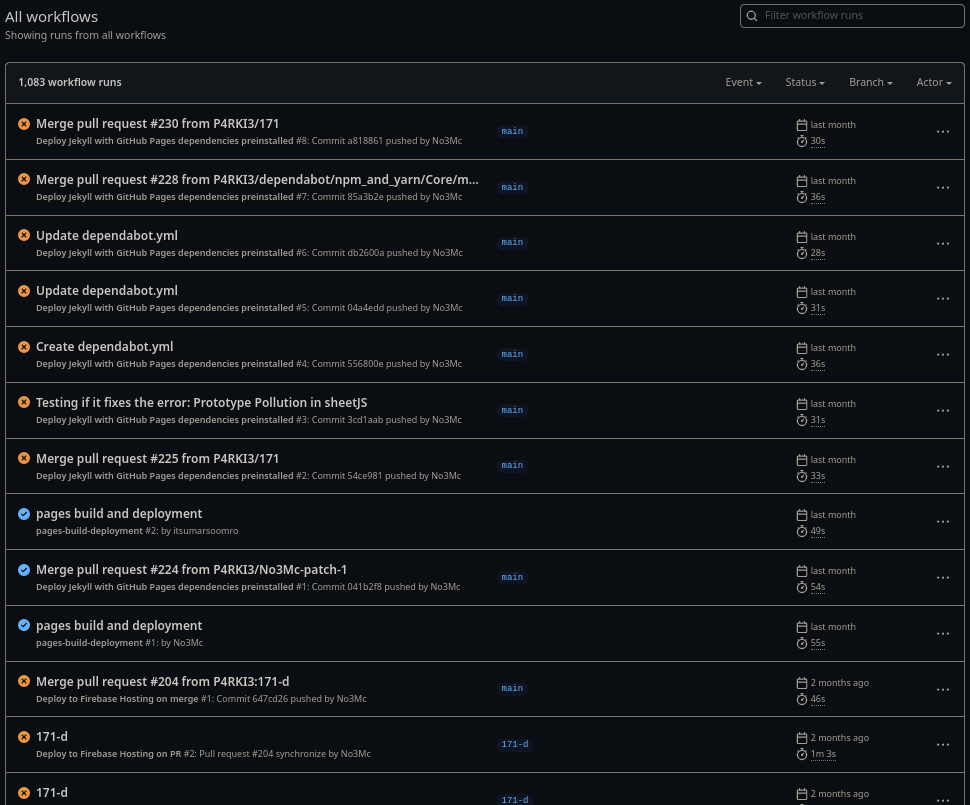
Task: Expand the Branch filter
Action: pyautogui.click(x=870, y=82)
